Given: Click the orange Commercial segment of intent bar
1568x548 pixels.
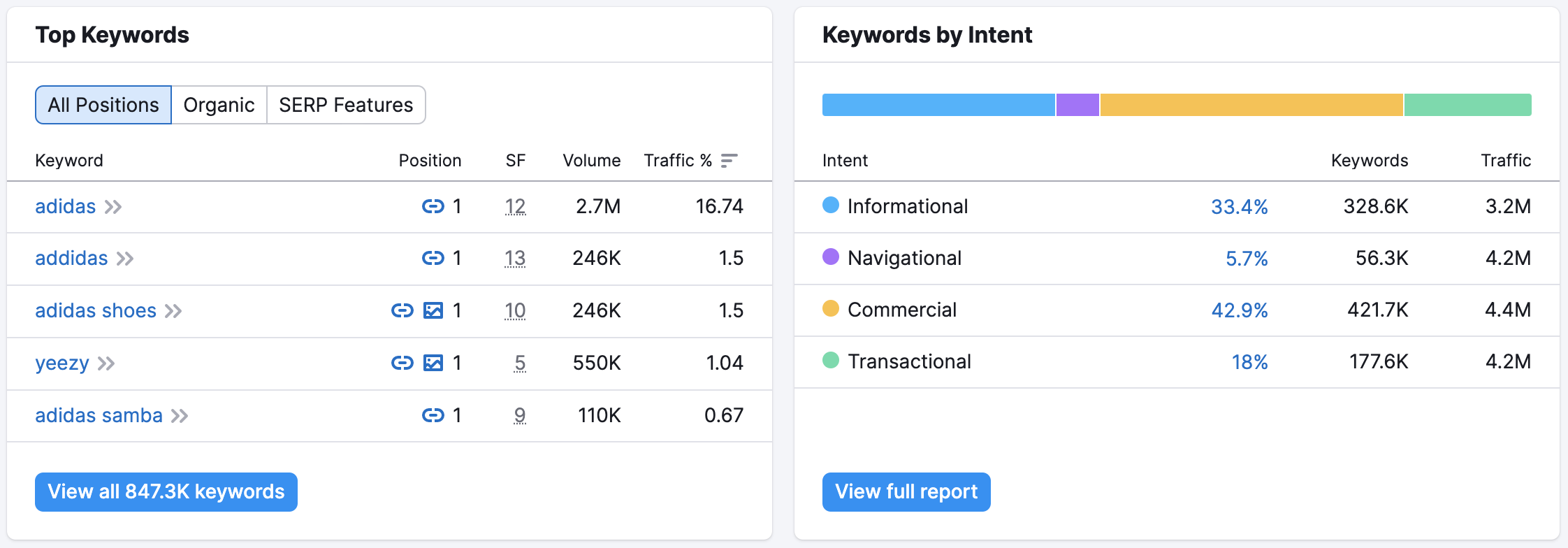Looking at the screenshot, I should pos(1251,105).
